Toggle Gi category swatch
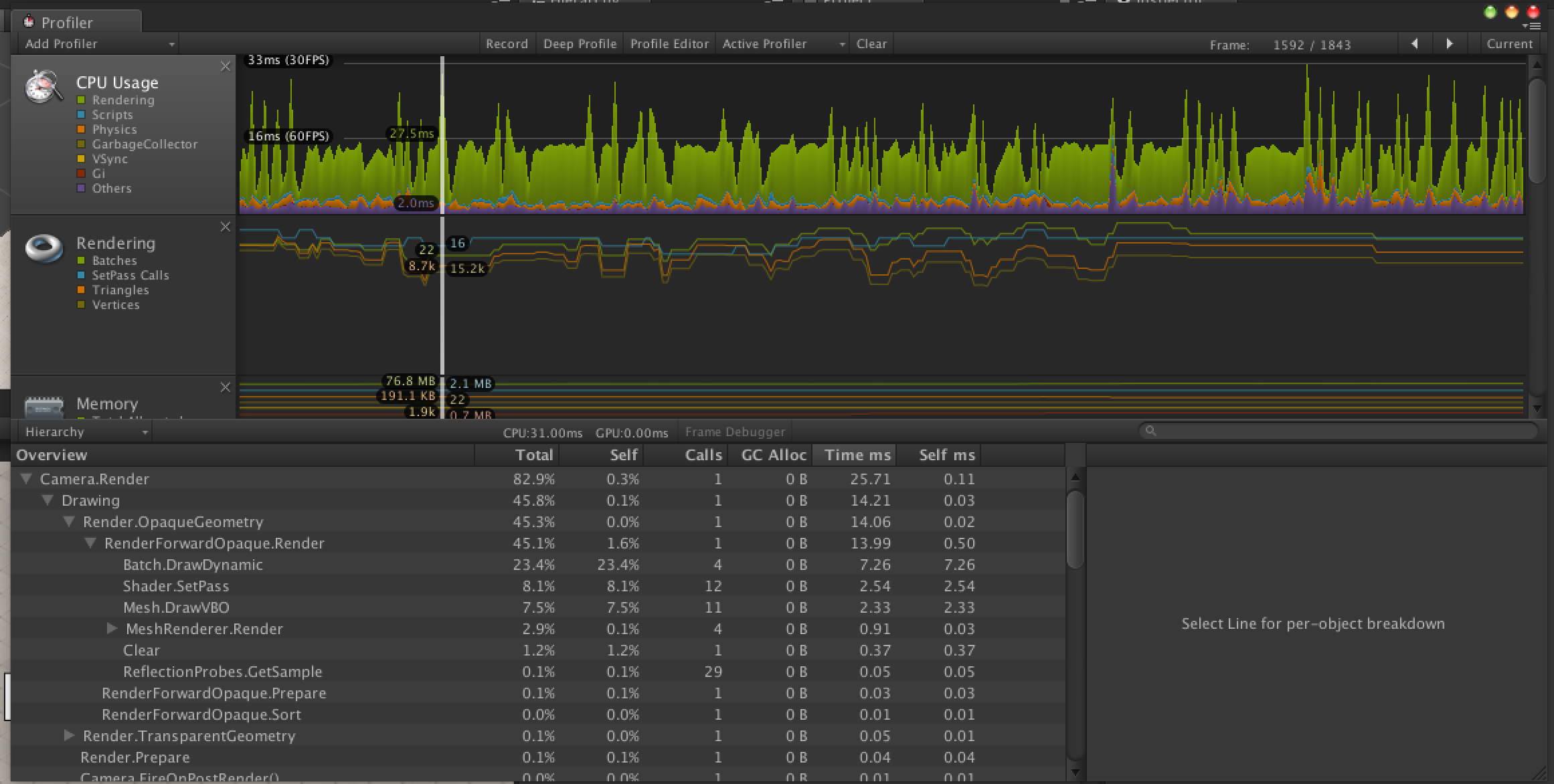 click(81, 173)
